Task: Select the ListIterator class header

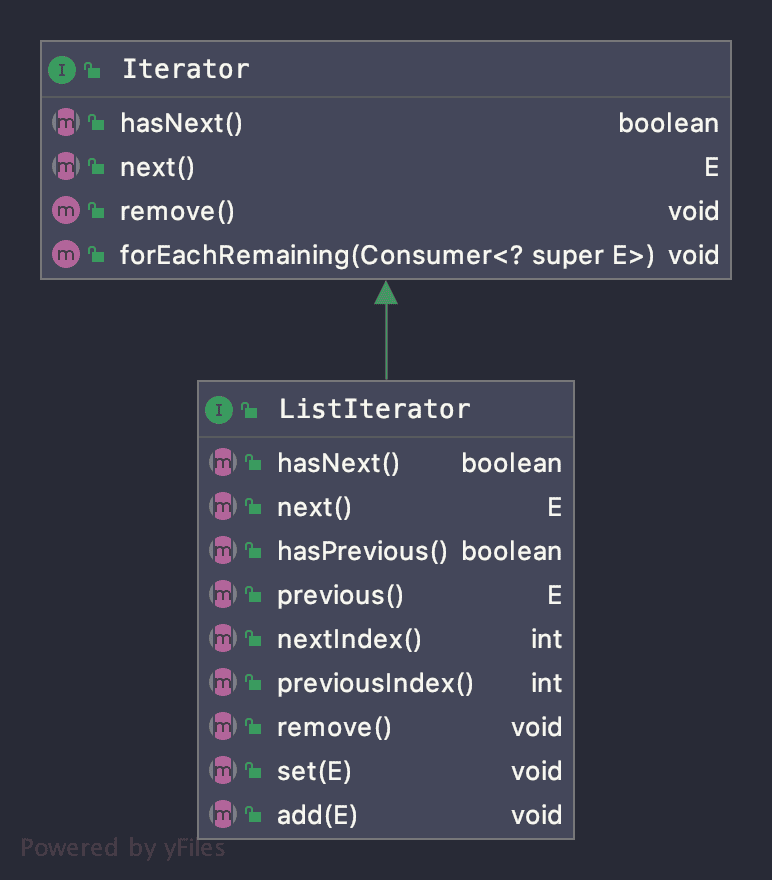Action: 385,409
